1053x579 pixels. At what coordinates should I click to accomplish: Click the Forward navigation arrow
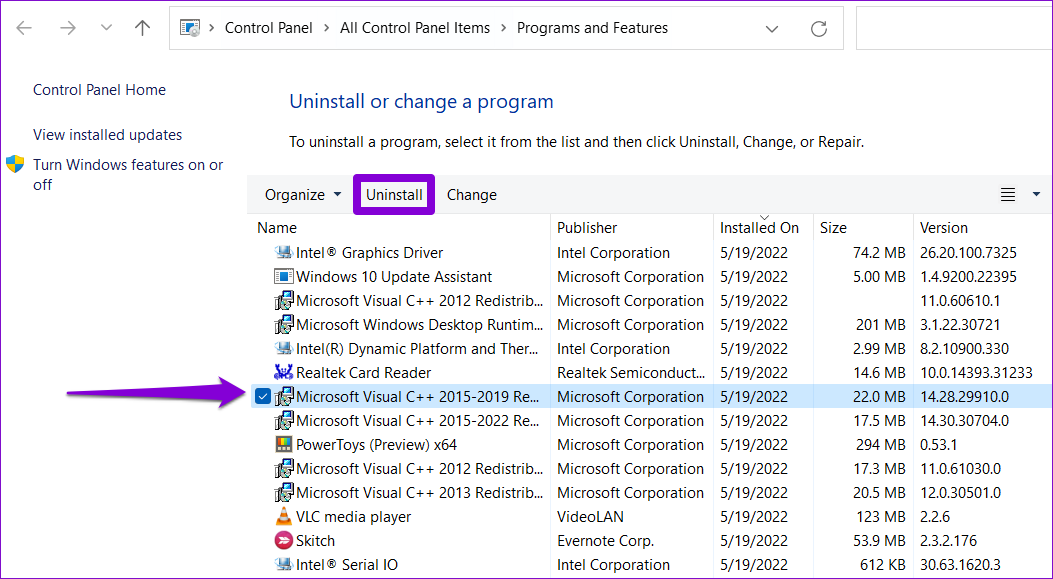(x=67, y=28)
